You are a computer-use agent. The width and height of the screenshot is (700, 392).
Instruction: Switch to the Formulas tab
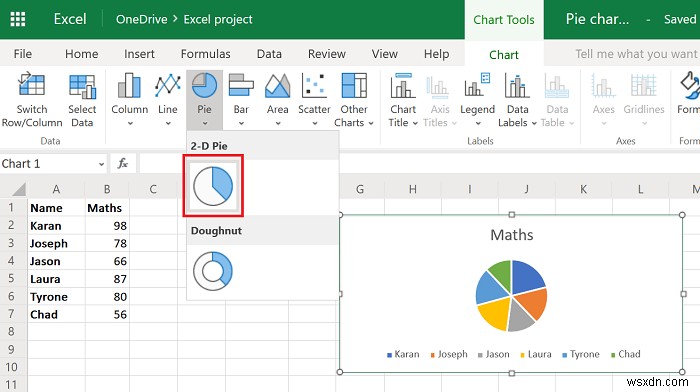point(205,54)
